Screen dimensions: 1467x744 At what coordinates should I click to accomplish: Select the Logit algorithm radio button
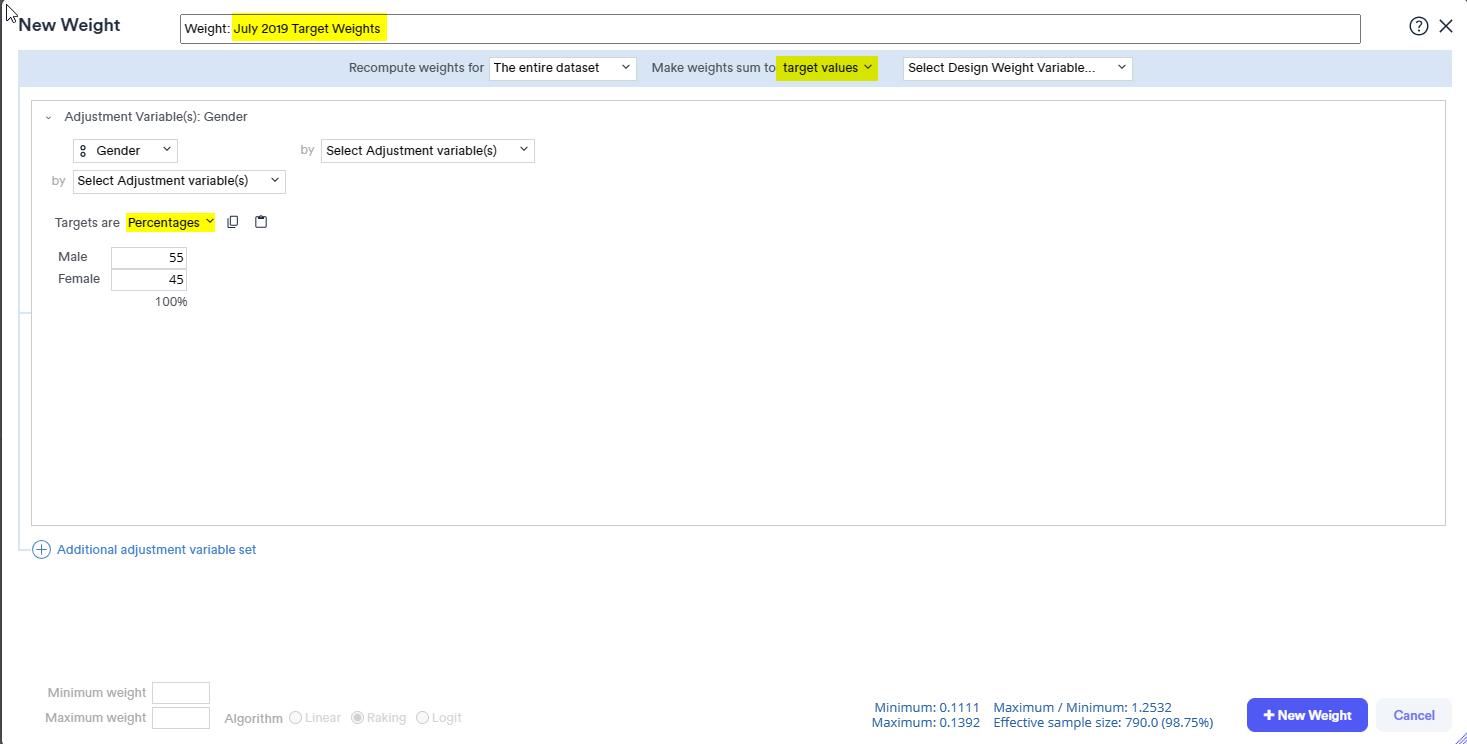click(x=422, y=718)
